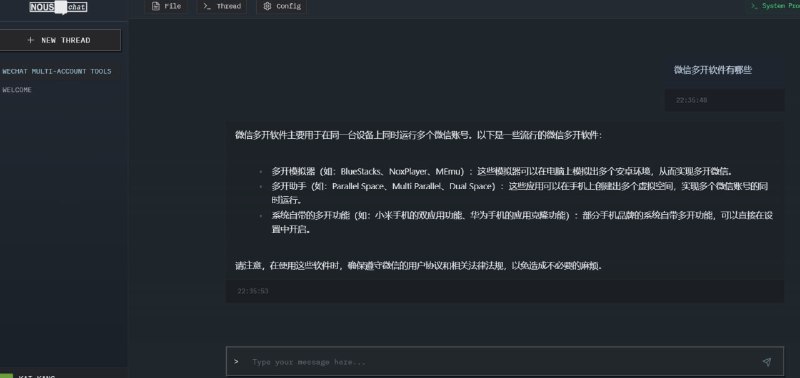Click the System Prompt button

coord(773,6)
